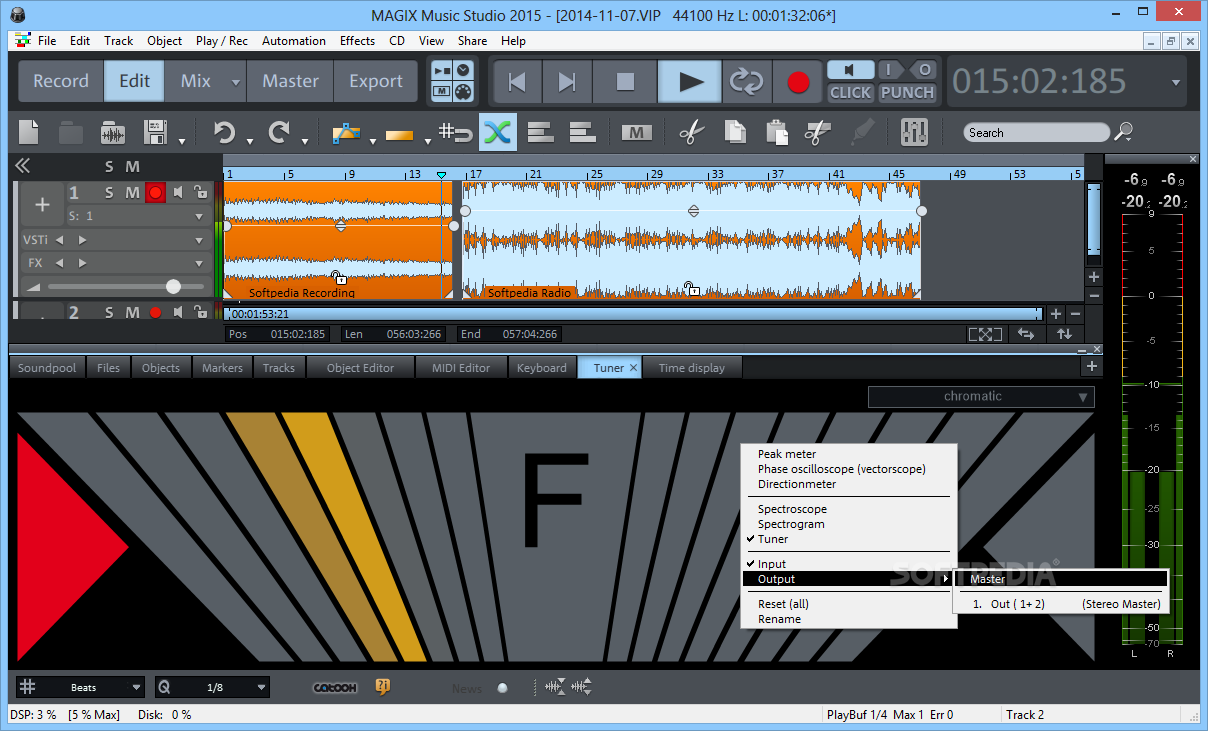This screenshot has height=731, width=1208.
Task: Click the Search input field
Action: pyautogui.click(x=1037, y=132)
